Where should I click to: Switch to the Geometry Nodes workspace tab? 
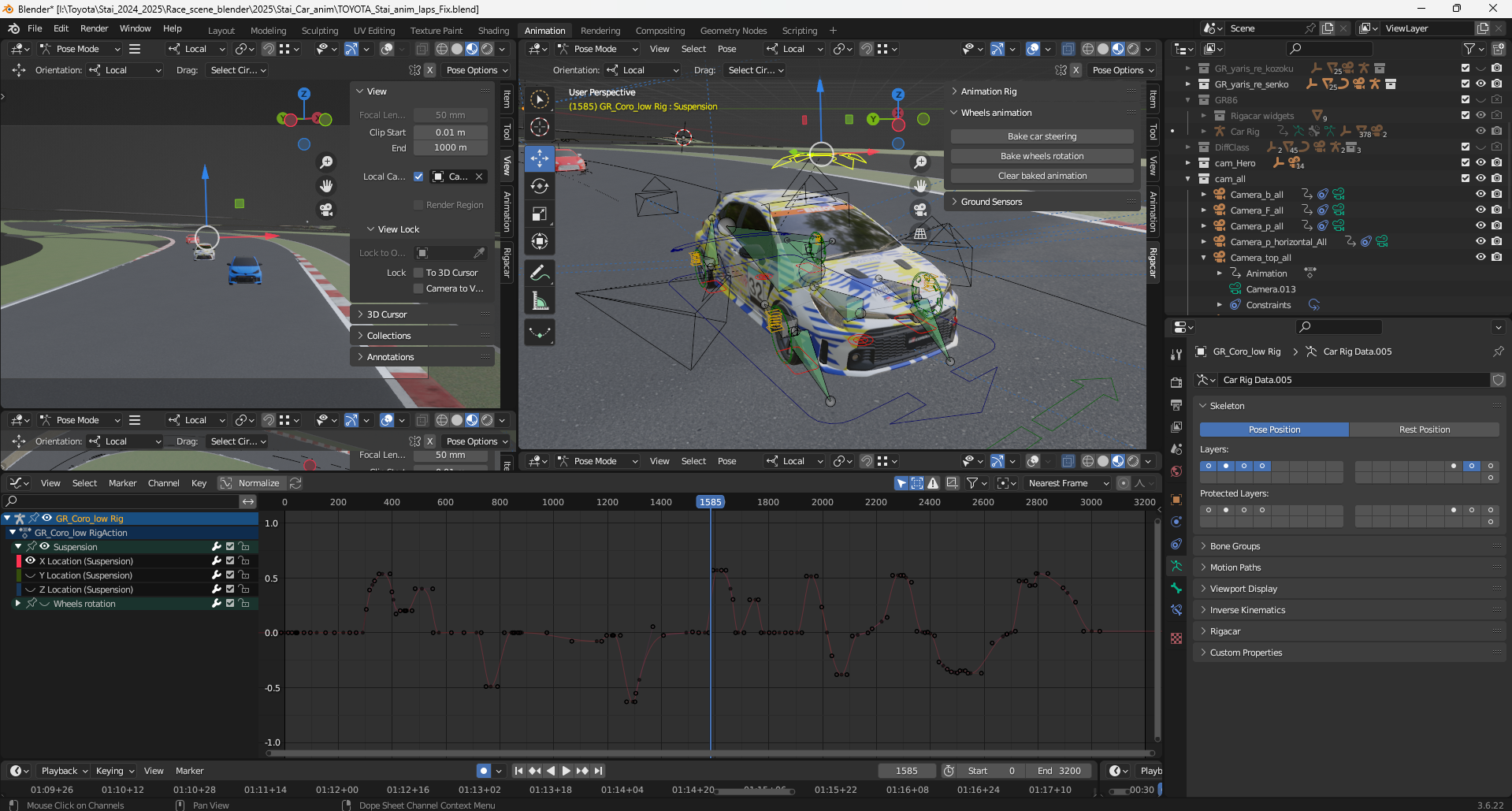733,31
